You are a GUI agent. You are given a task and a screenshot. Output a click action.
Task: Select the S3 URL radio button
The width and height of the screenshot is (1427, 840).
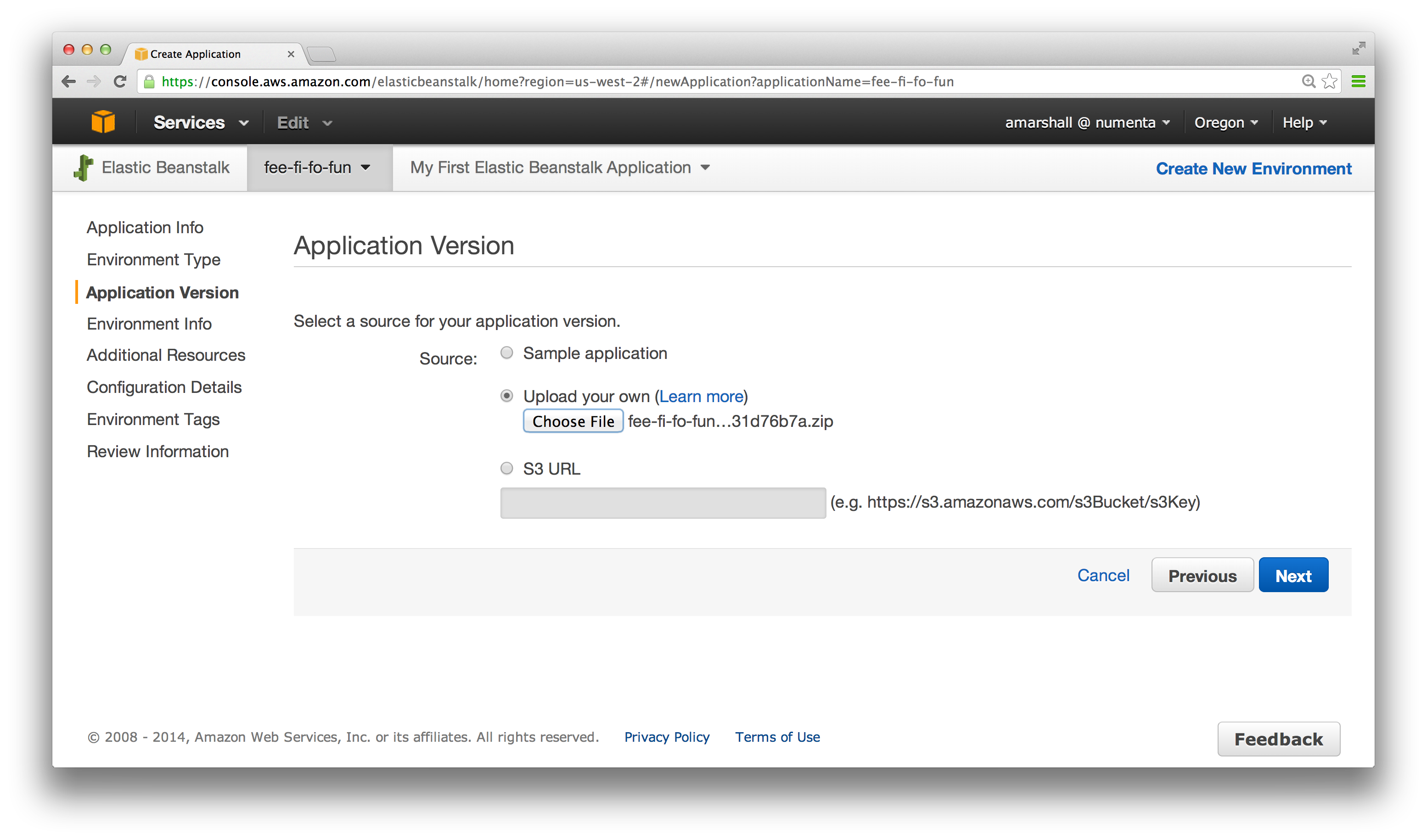pos(507,469)
